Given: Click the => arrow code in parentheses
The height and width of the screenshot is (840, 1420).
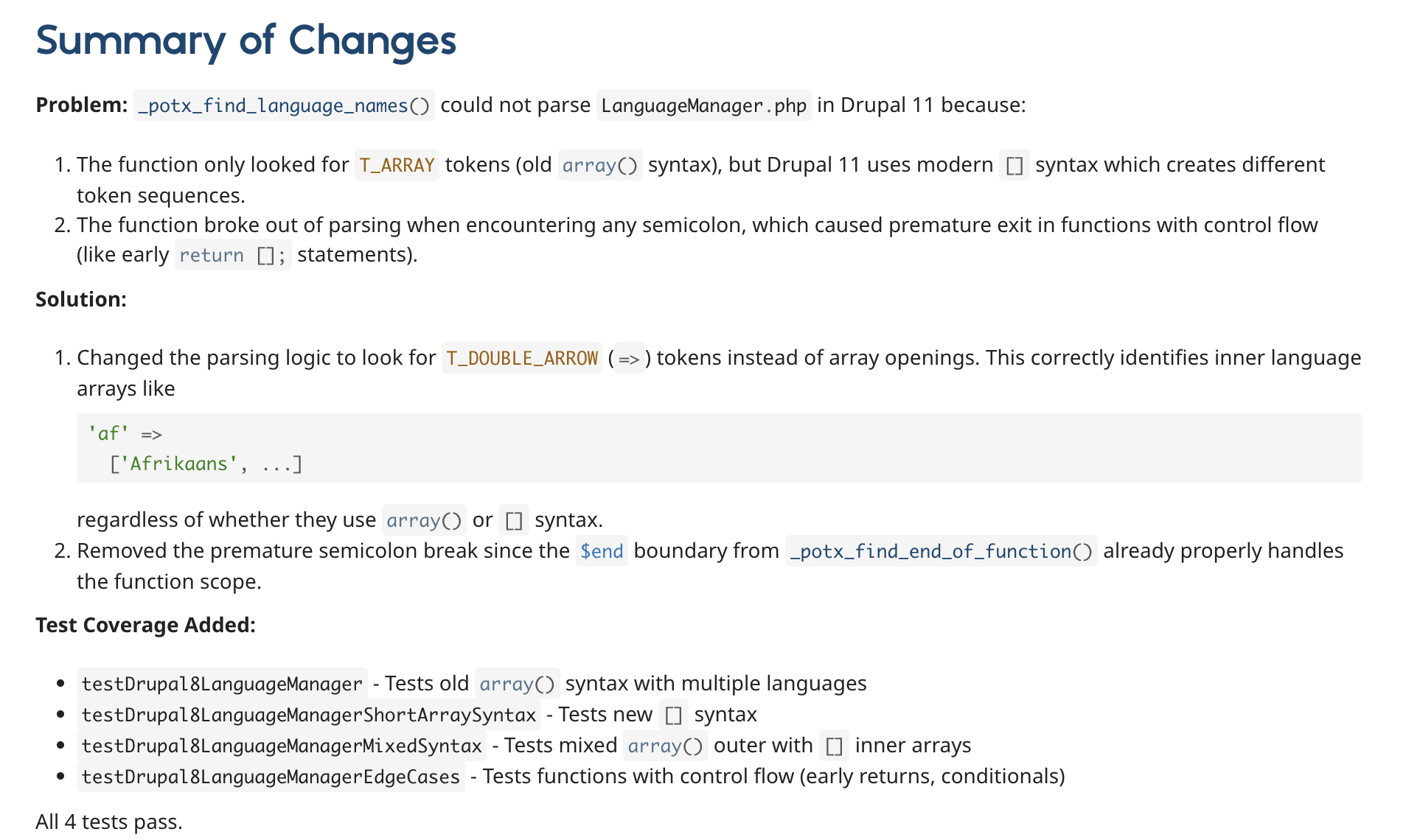Looking at the screenshot, I should [629, 360].
